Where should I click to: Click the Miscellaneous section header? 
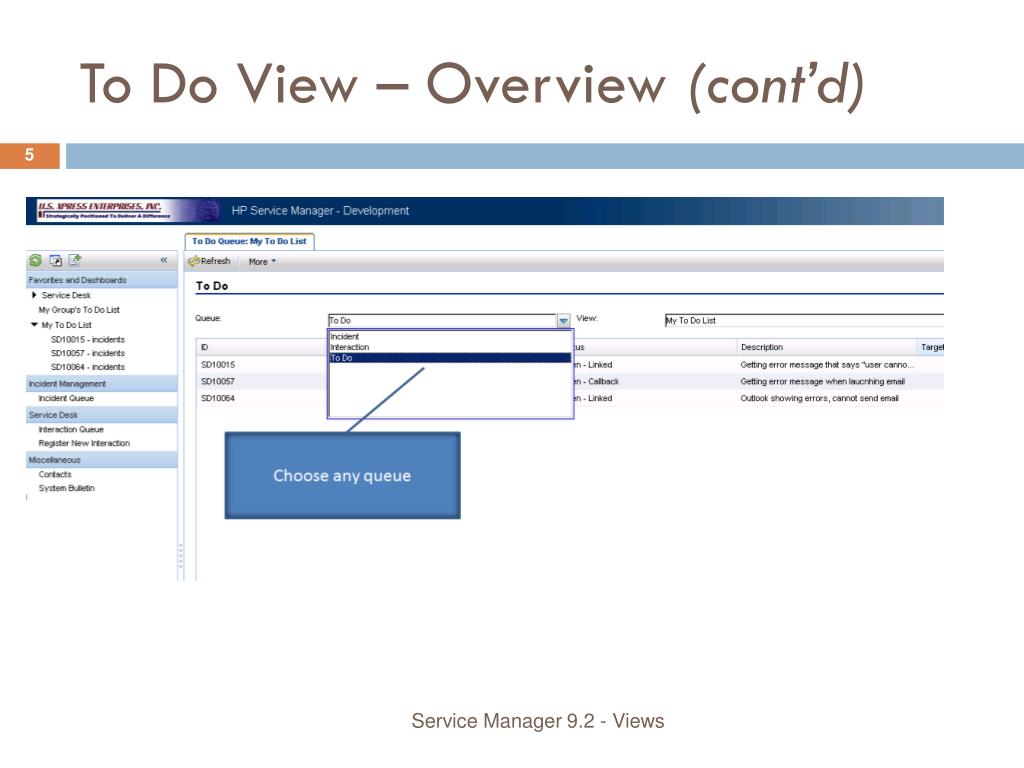click(x=102, y=460)
